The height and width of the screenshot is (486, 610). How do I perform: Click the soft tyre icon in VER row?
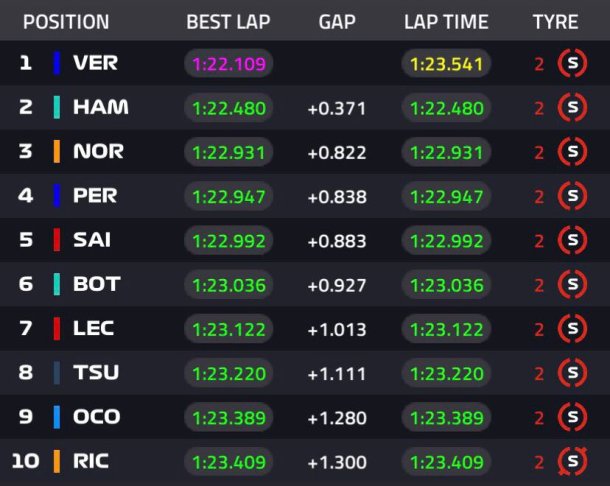[572, 63]
